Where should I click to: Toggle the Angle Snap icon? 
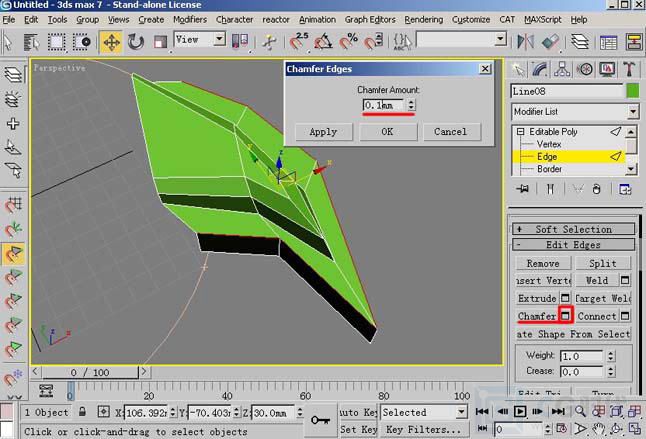click(323, 42)
